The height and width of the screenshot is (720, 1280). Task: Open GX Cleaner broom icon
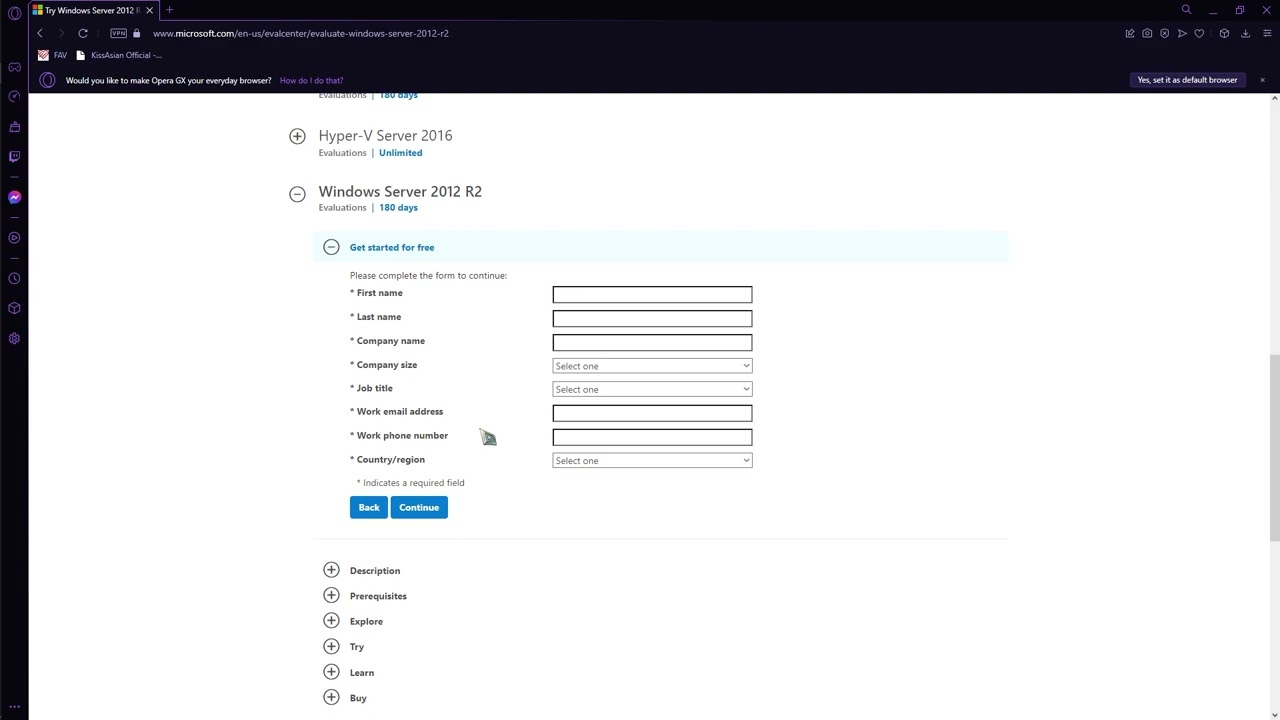pyautogui.click(x=14, y=127)
